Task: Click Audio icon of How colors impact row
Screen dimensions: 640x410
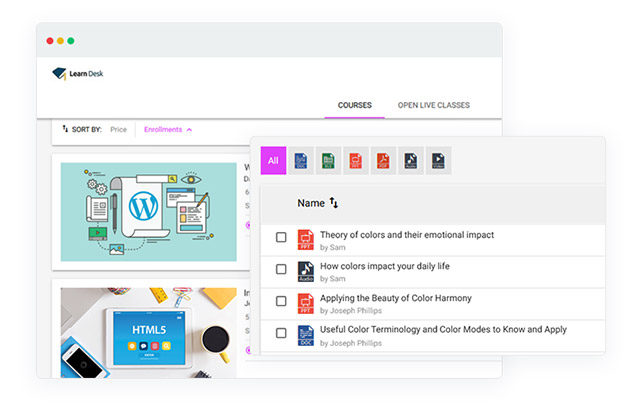Action: click(x=306, y=272)
